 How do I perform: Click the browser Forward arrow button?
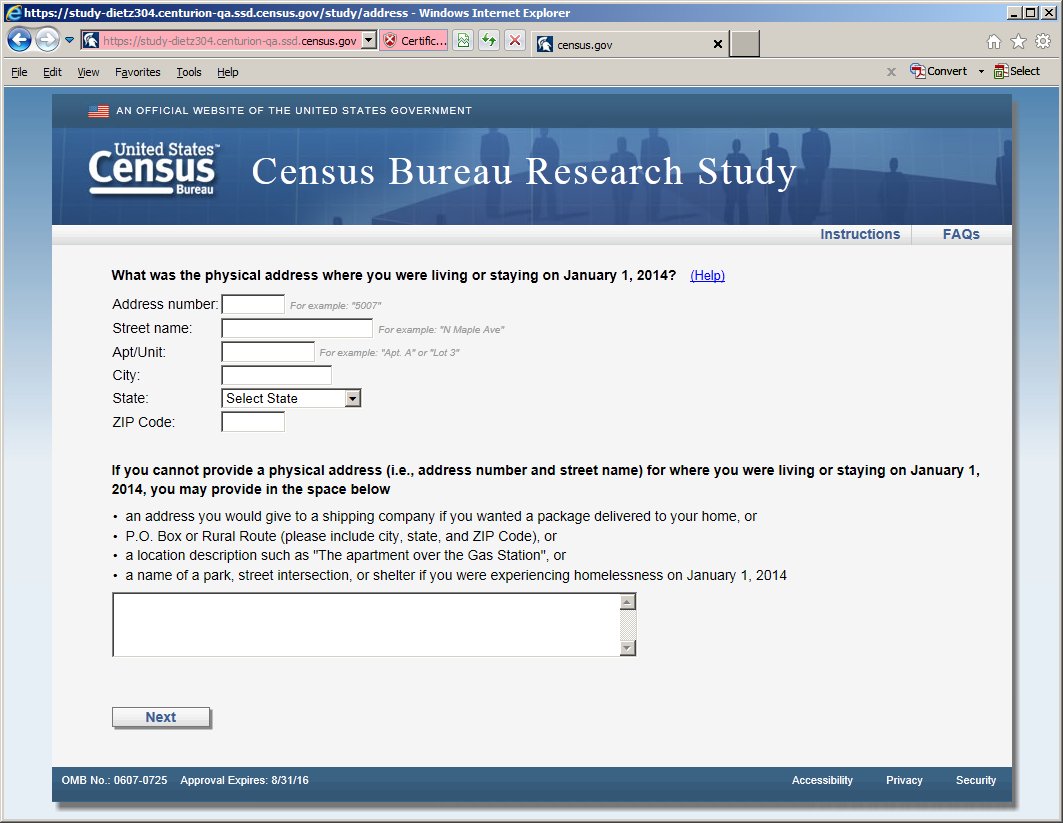(x=46, y=40)
